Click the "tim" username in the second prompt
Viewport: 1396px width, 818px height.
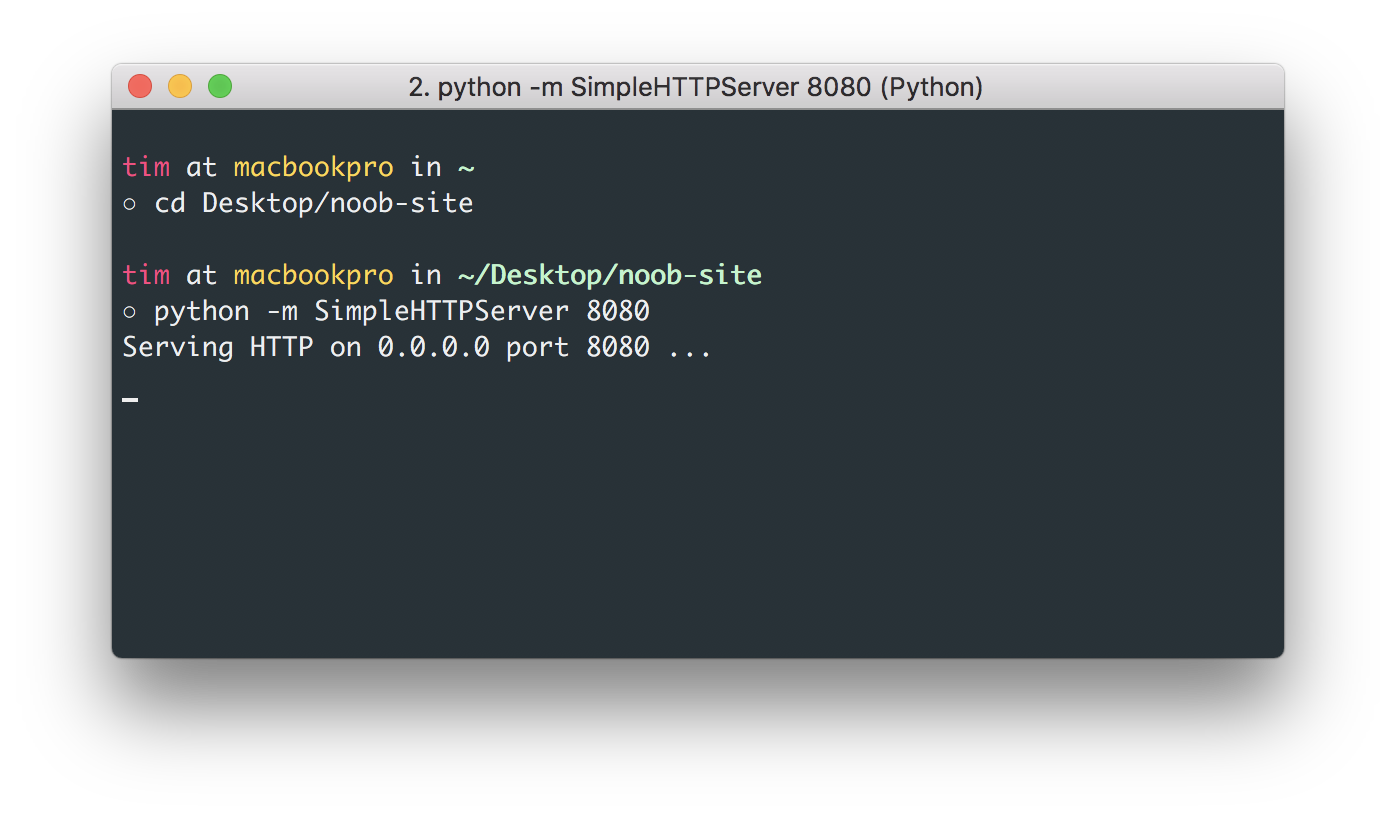tap(146, 275)
